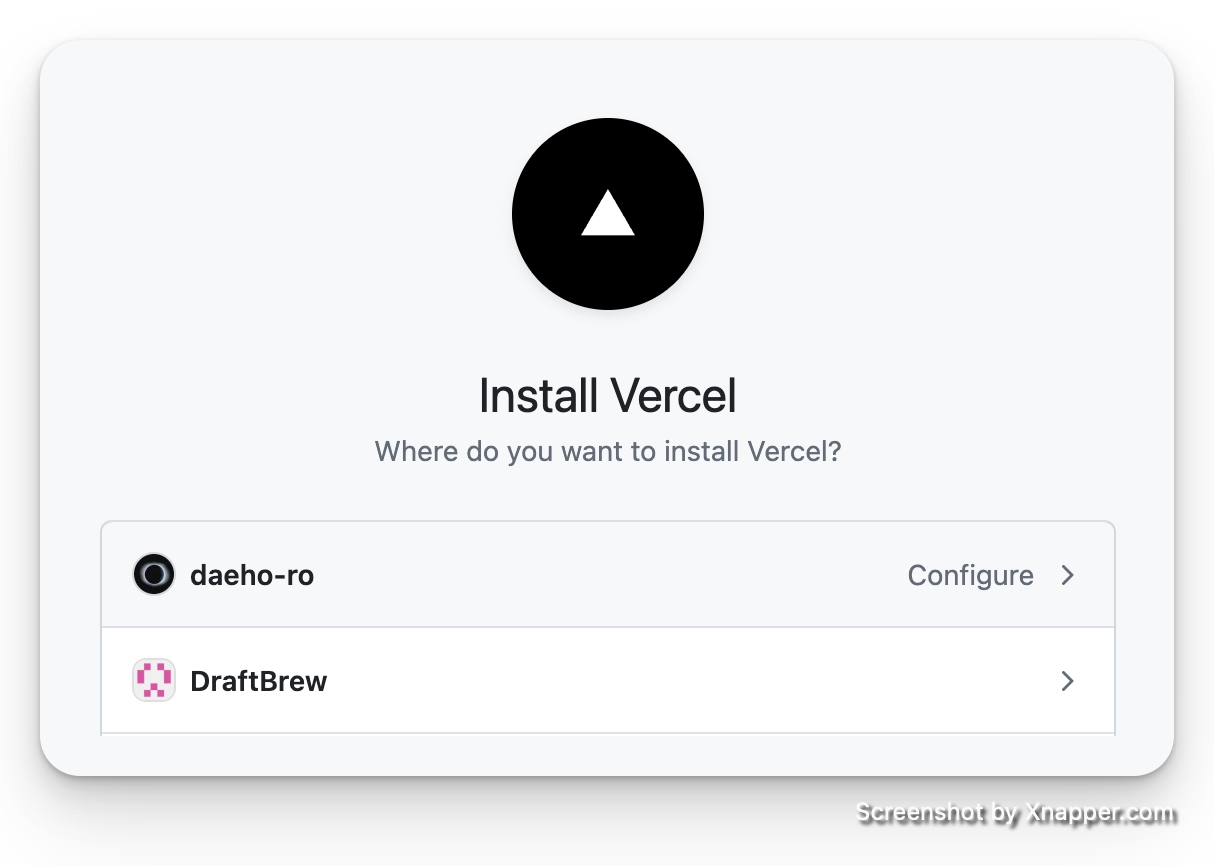Select the daeho-ro account name
1214x866 pixels.
[x=252, y=575]
